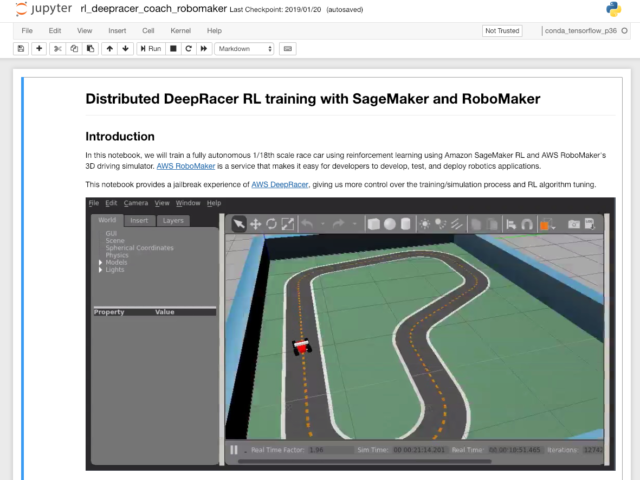This screenshot has height=480, width=640.
Task: Click the Real Time Factor value field
Action: coord(331,450)
